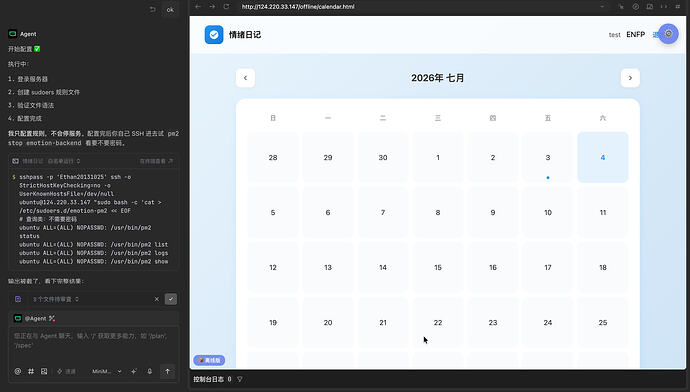Image resolution: width=690 pixels, height=392 pixels.
Task: Click the sparkle enhance icon in chat toolbar
Action: [134, 371]
